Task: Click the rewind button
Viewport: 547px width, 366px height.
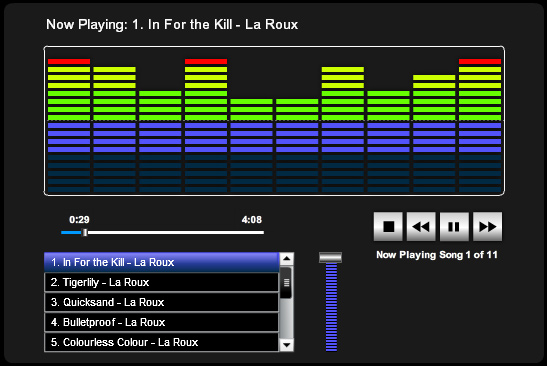Action: 421,226
